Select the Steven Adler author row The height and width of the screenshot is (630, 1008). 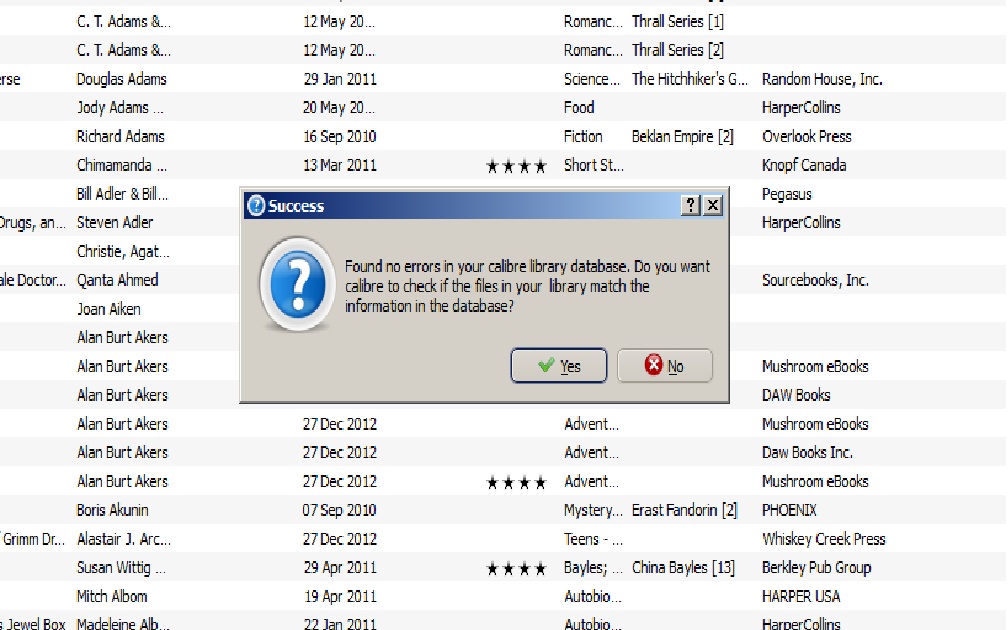[x=115, y=222]
